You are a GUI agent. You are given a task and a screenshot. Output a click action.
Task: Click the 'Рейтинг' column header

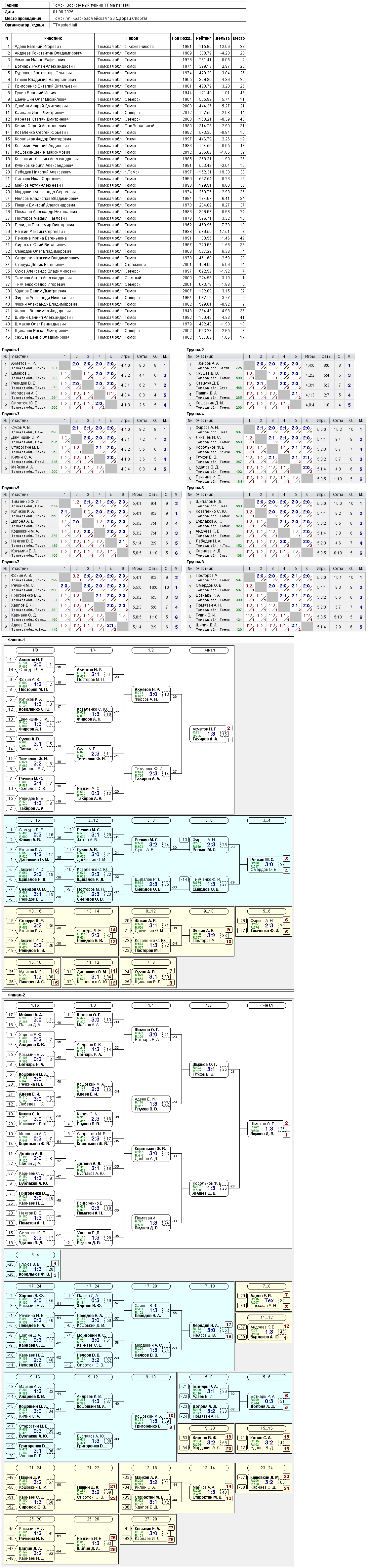tap(203, 38)
